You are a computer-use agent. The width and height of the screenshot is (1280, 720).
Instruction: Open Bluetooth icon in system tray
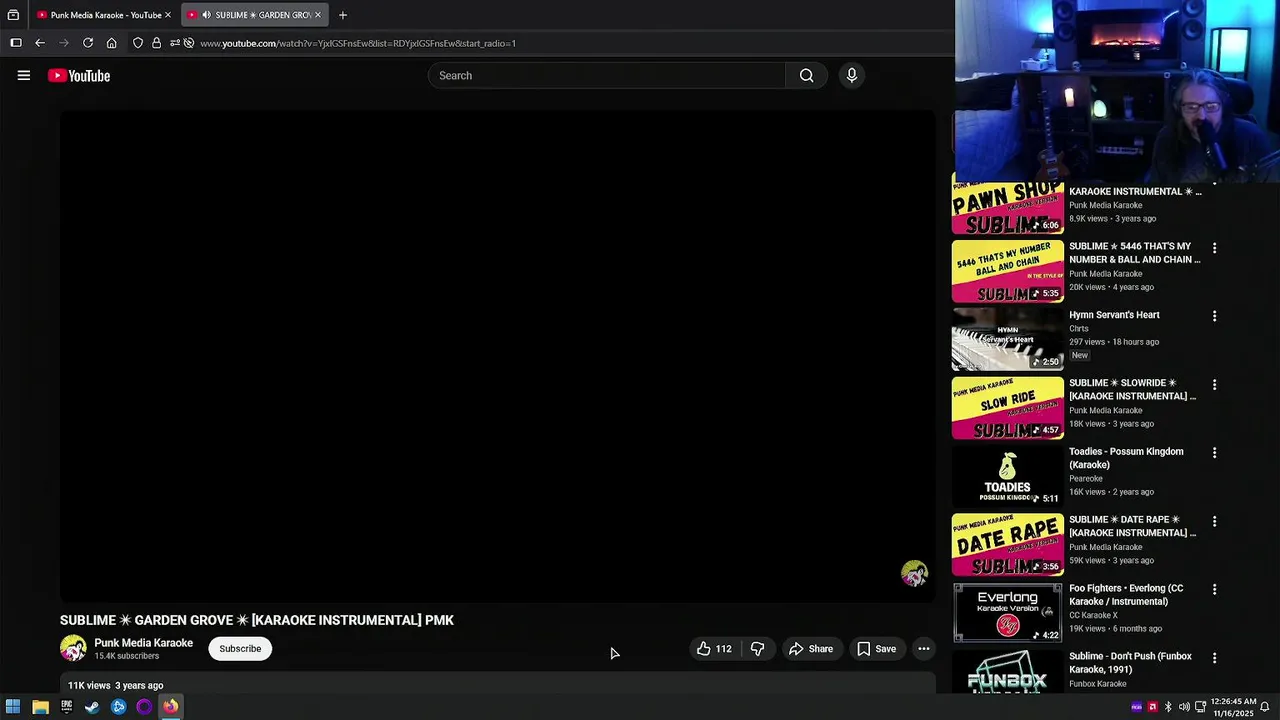(x=1168, y=707)
